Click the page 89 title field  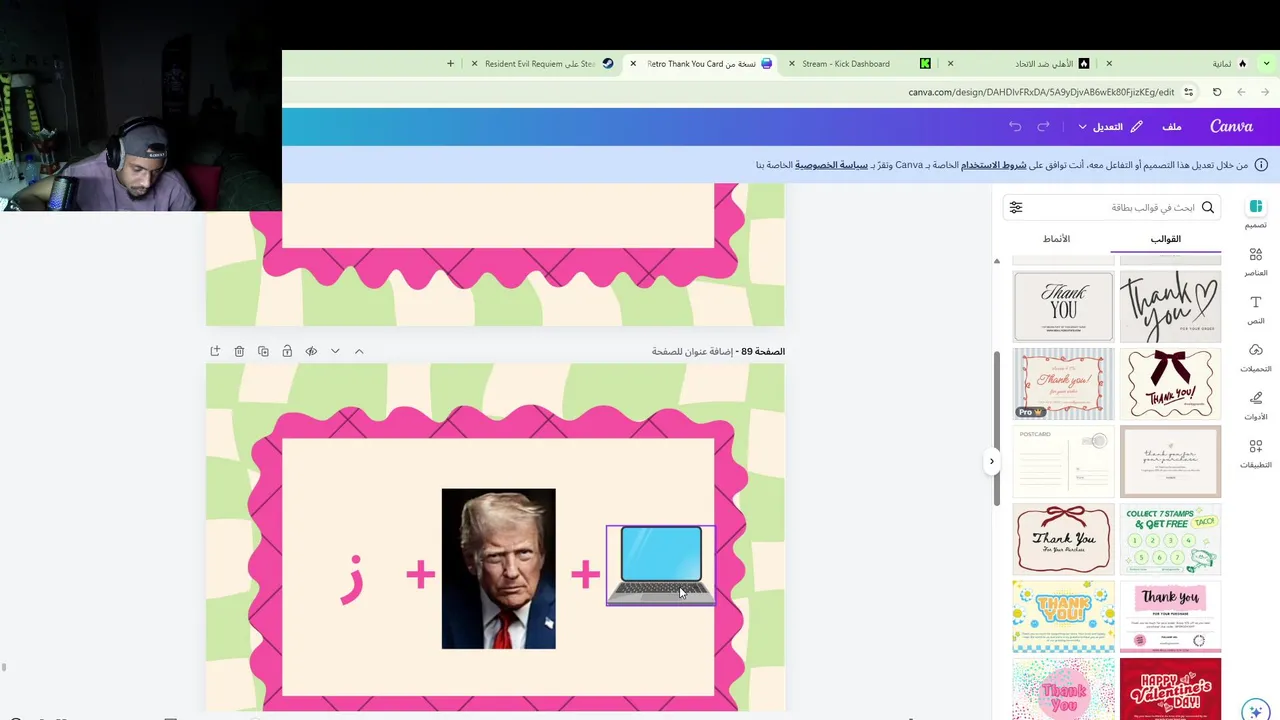coord(691,351)
